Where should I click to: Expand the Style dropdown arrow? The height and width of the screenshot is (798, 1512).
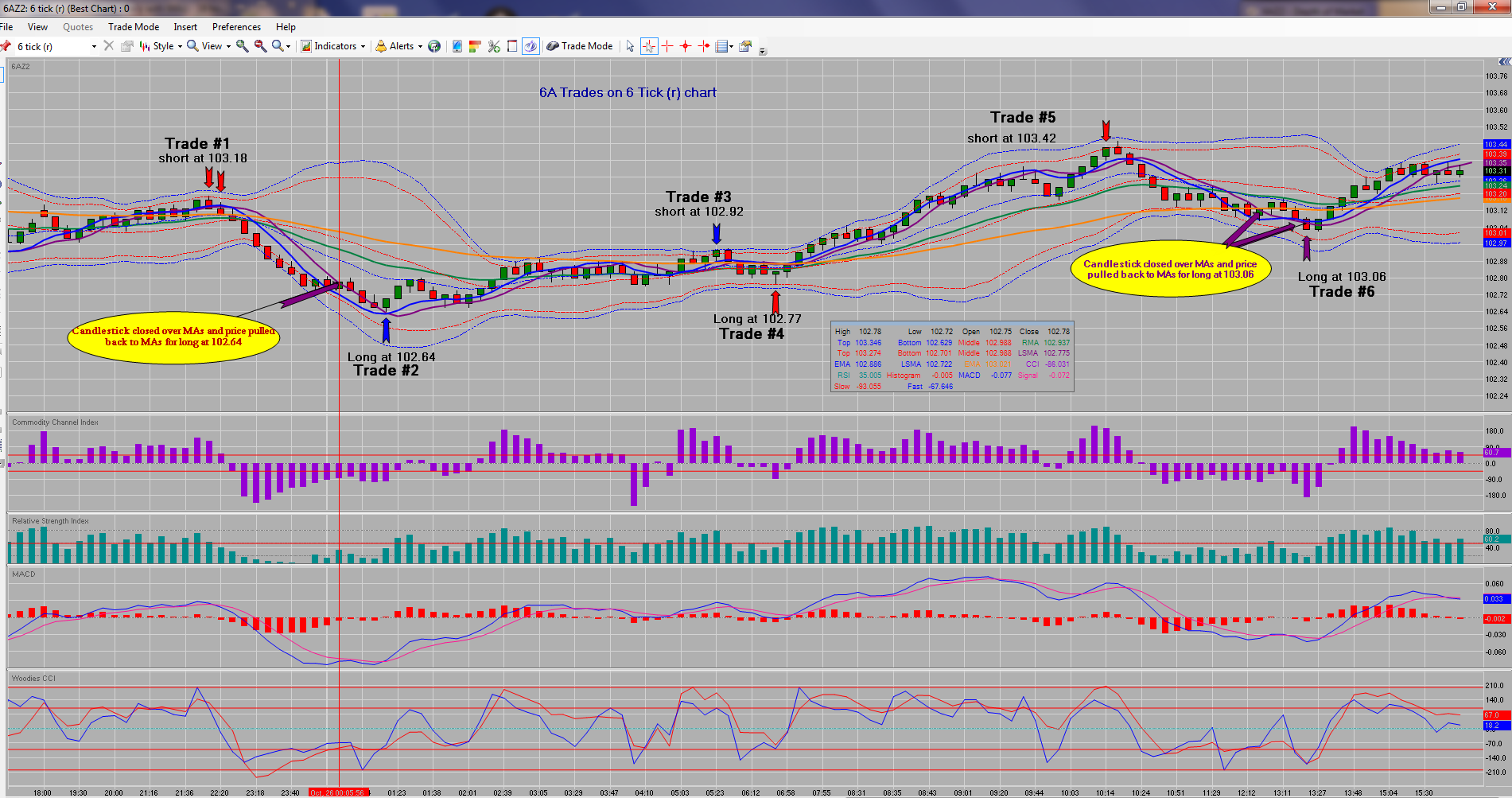180,46
